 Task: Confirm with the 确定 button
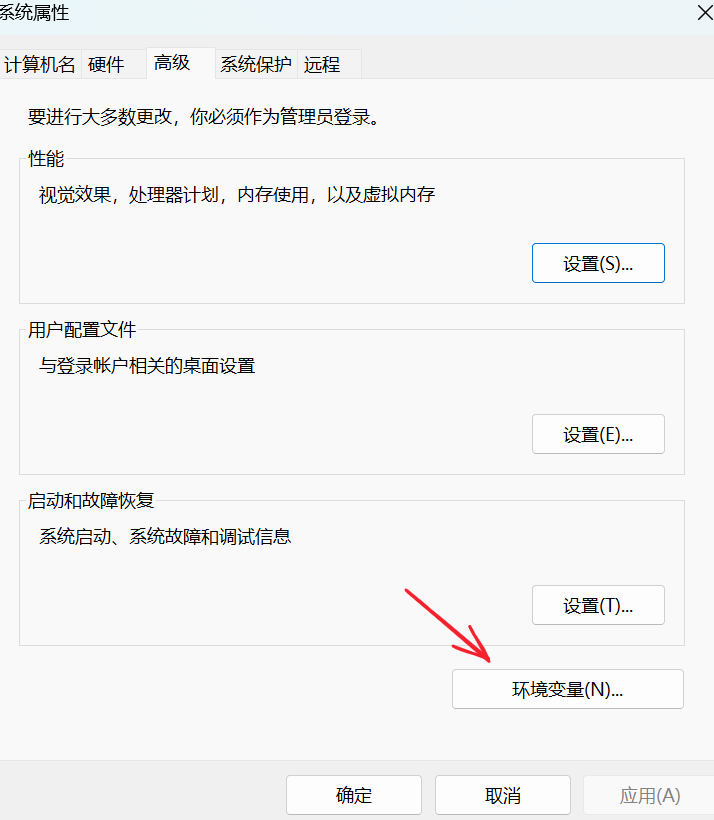point(353,796)
